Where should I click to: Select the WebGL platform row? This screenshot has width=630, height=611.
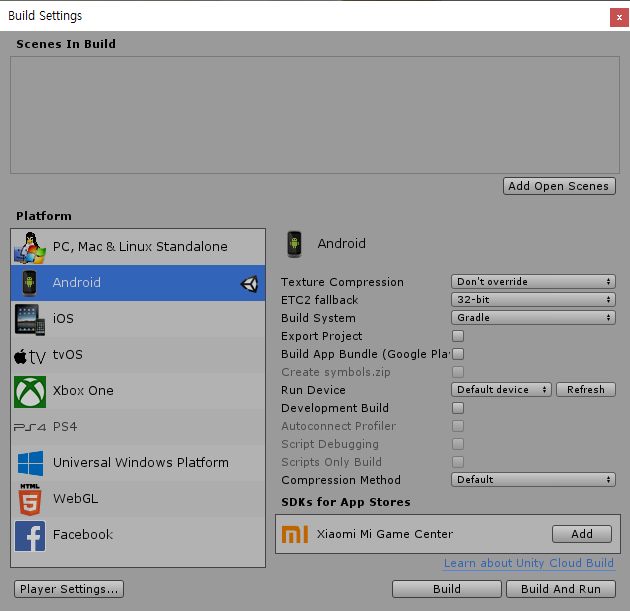138,499
